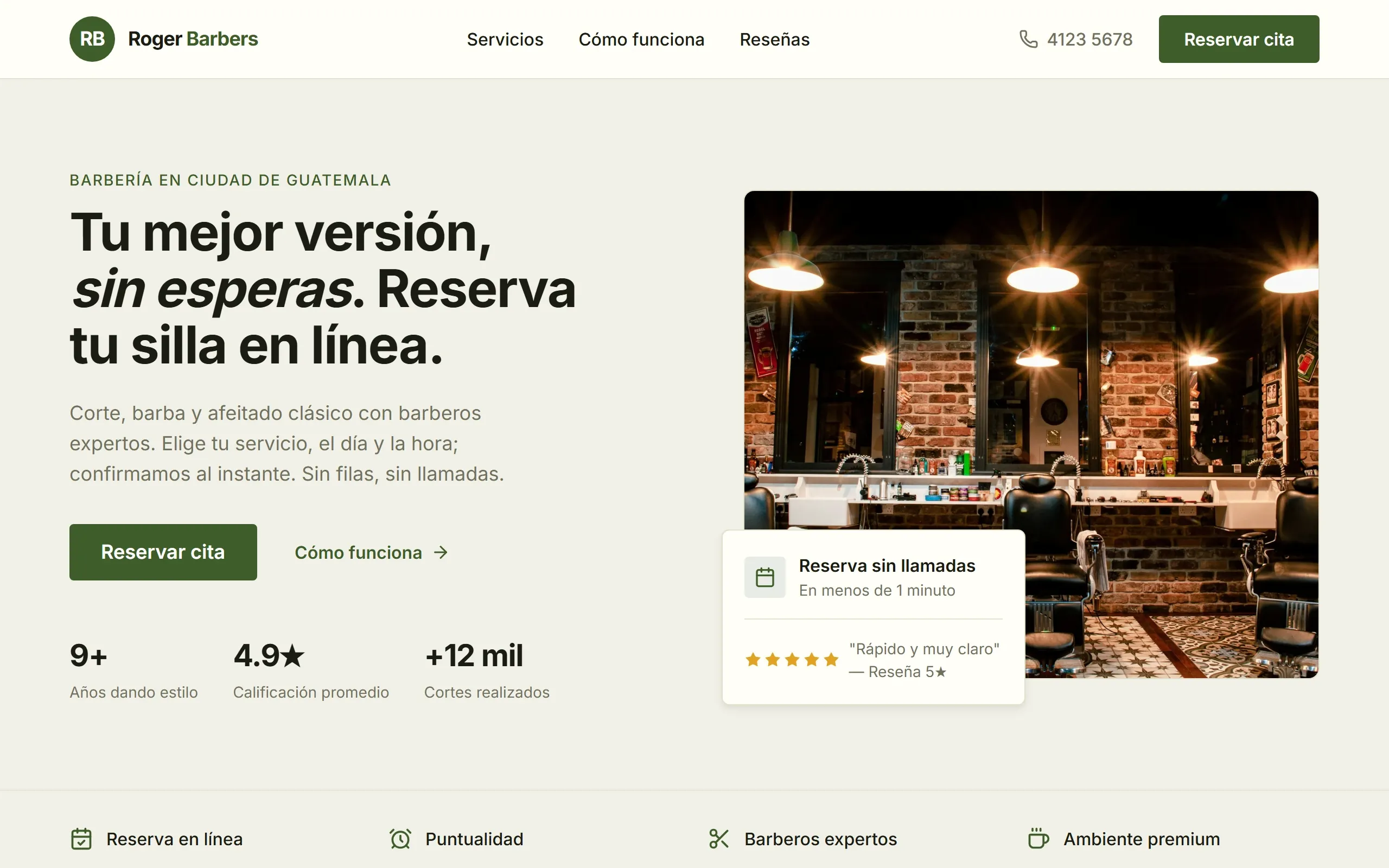Click the scissors icon beside Barberos expertos

pos(718,839)
